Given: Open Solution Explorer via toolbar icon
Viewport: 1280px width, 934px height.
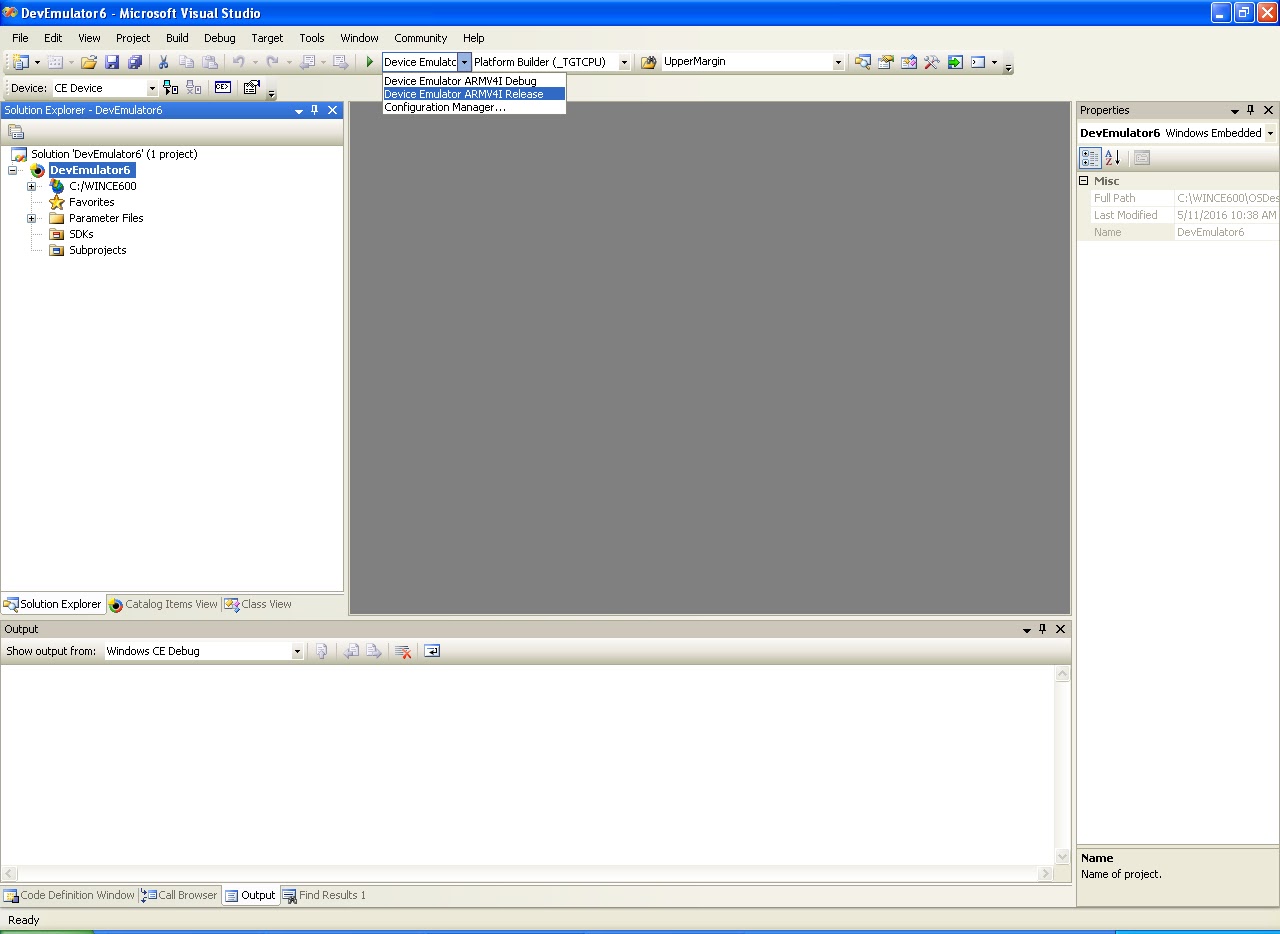Looking at the screenshot, I should [x=863, y=62].
